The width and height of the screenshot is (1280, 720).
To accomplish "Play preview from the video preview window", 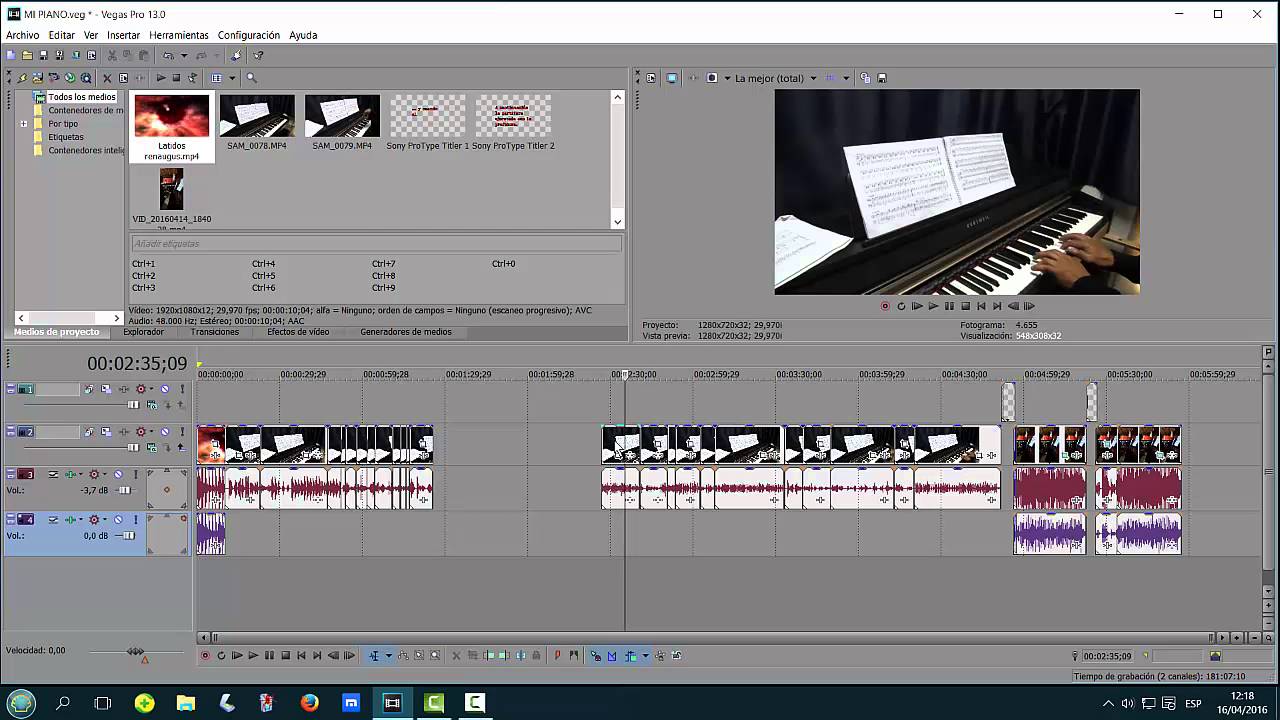I will pyautogui.click(x=933, y=306).
